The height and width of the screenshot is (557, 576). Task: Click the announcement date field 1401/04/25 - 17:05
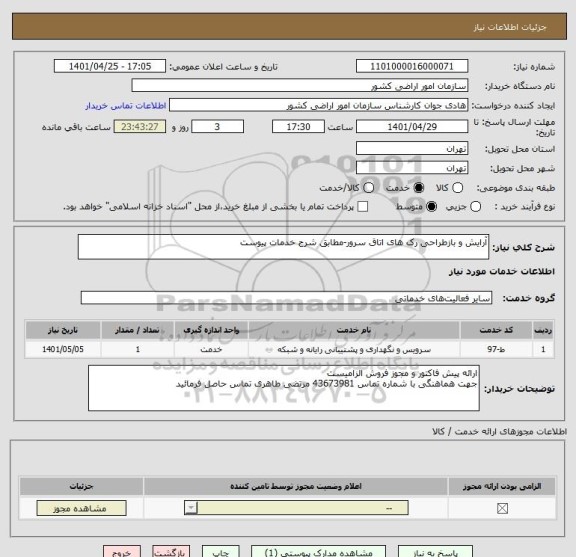point(110,66)
